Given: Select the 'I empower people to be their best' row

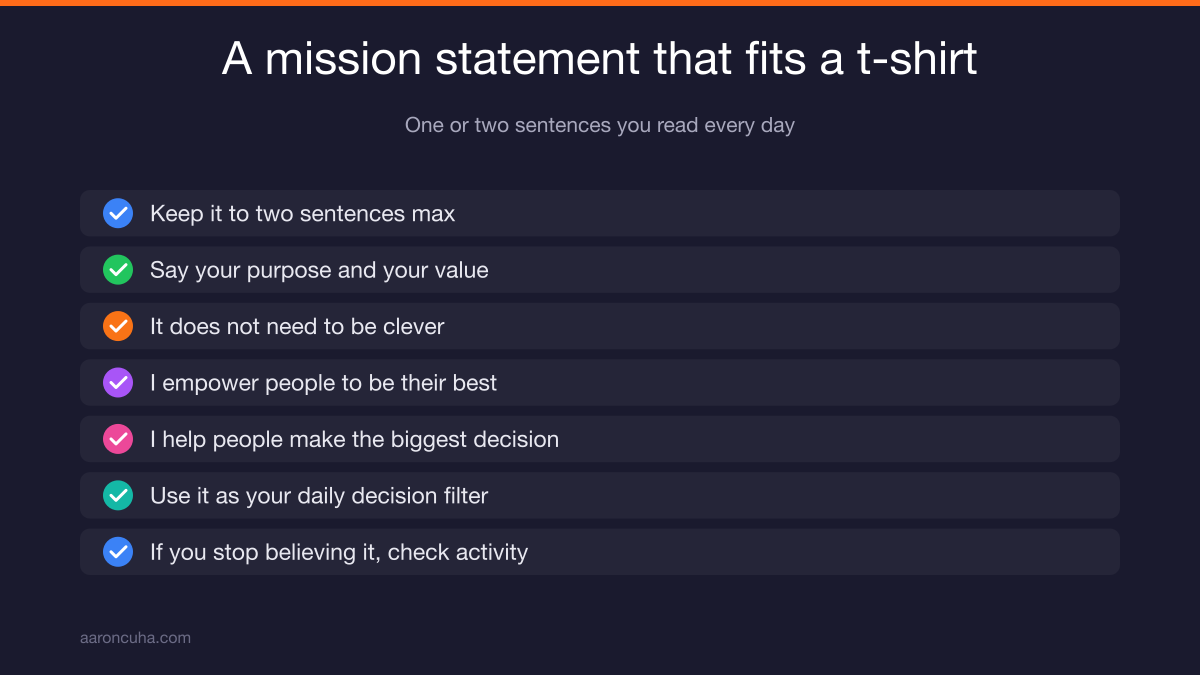Looking at the screenshot, I should coord(600,383).
